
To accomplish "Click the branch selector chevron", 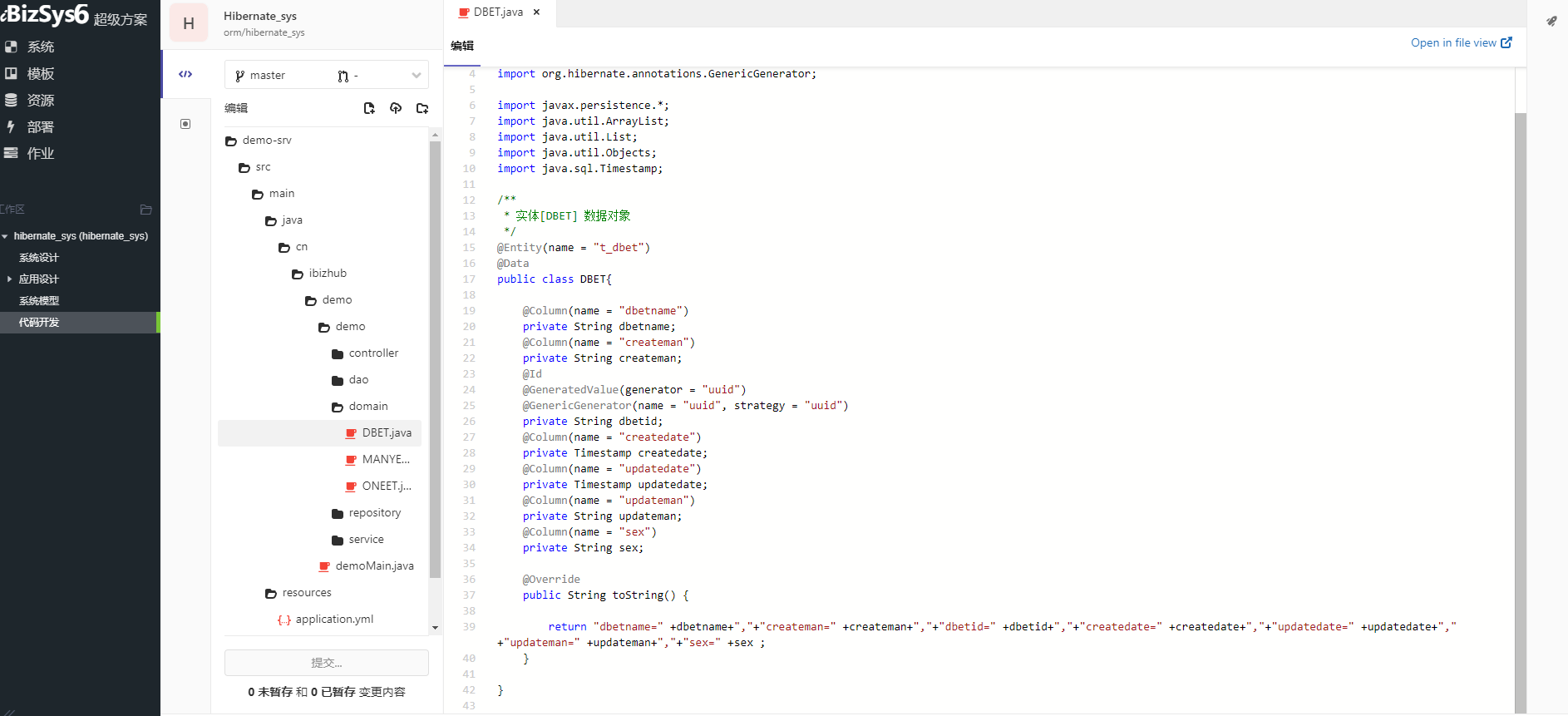I will click(x=416, y=76).
